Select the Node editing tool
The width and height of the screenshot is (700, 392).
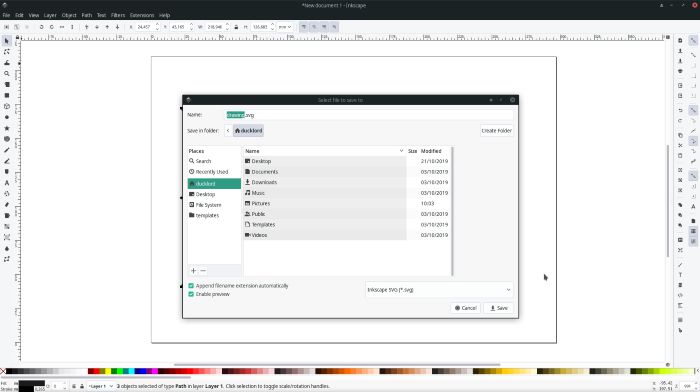tap(7, 52)
